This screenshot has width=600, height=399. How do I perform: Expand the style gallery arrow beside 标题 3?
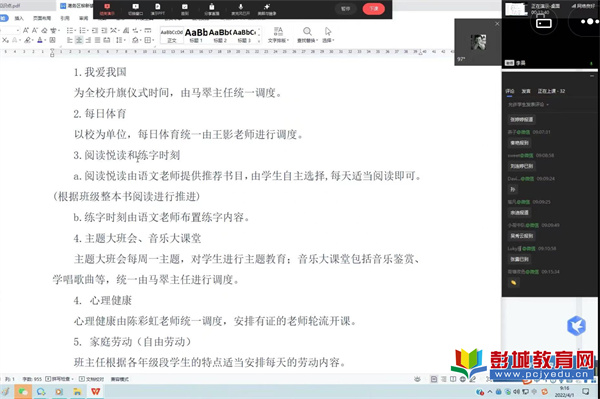tap(259, 40)
